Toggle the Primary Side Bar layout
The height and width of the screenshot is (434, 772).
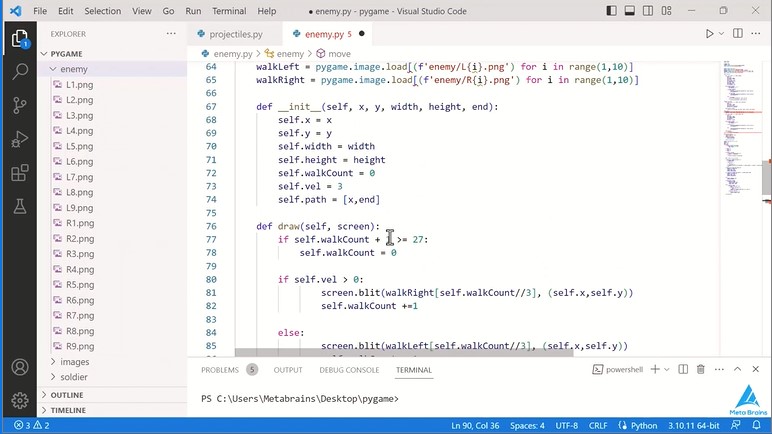(x=611, y=11)
